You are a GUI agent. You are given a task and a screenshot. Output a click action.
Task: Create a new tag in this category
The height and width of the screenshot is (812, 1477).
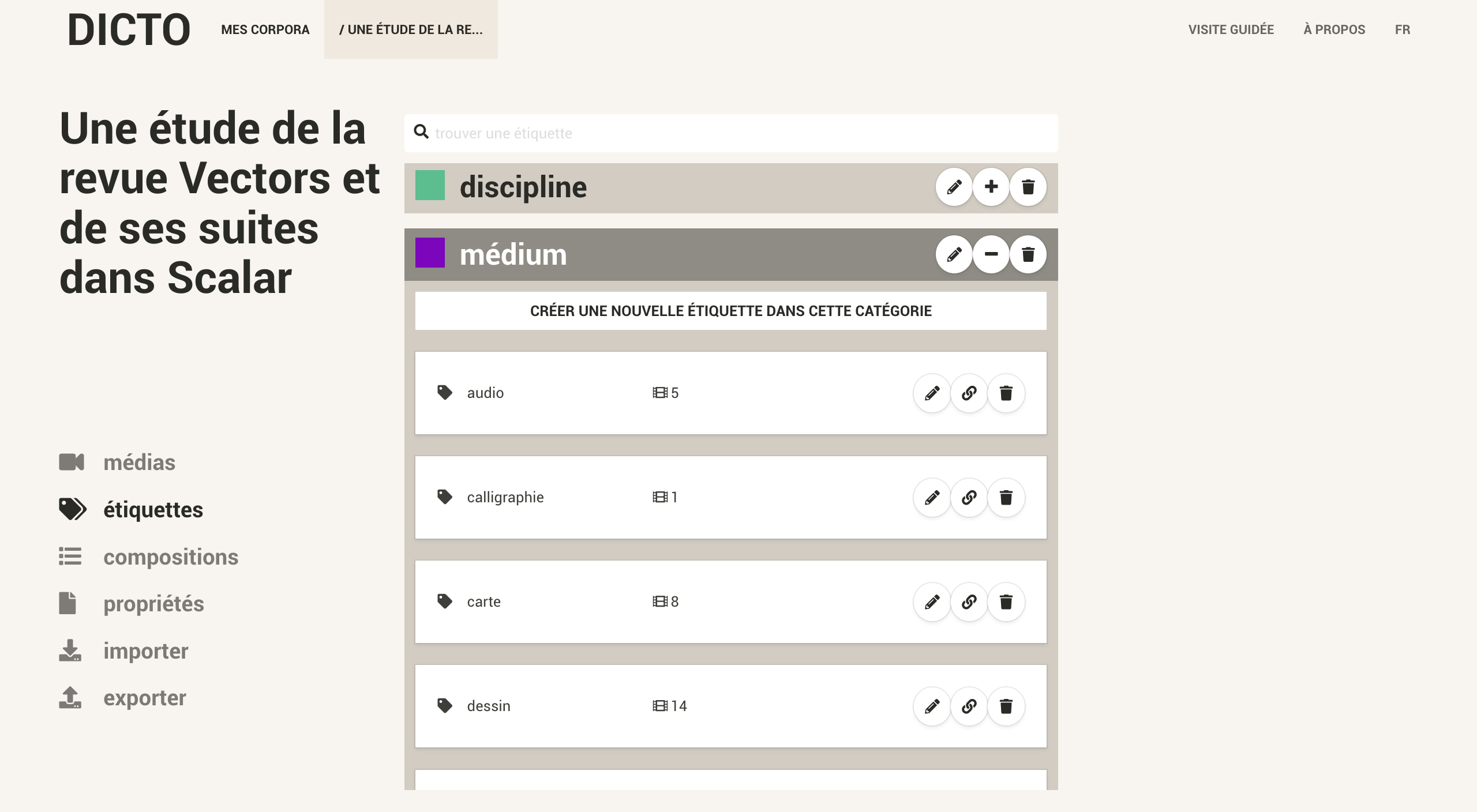click(x=731, y=311)
